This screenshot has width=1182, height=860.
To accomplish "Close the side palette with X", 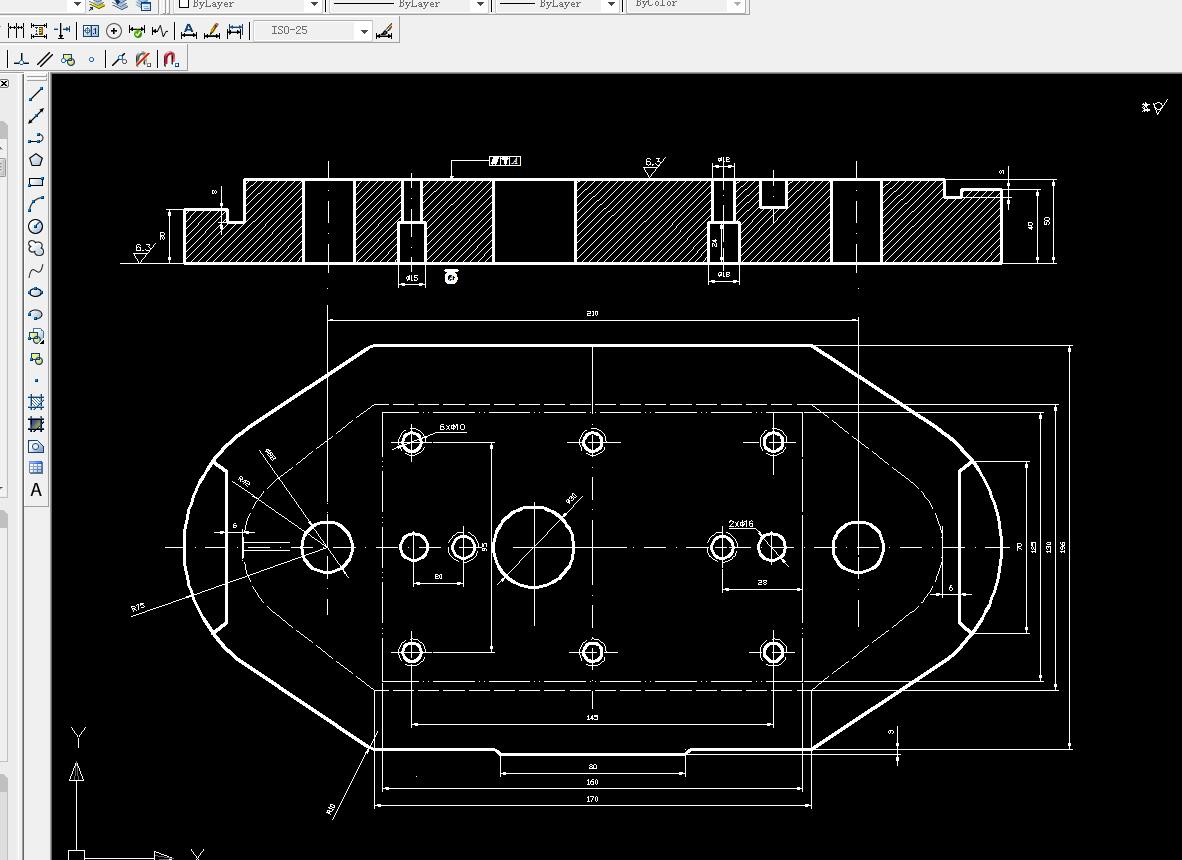I will [x=4, y=84].
